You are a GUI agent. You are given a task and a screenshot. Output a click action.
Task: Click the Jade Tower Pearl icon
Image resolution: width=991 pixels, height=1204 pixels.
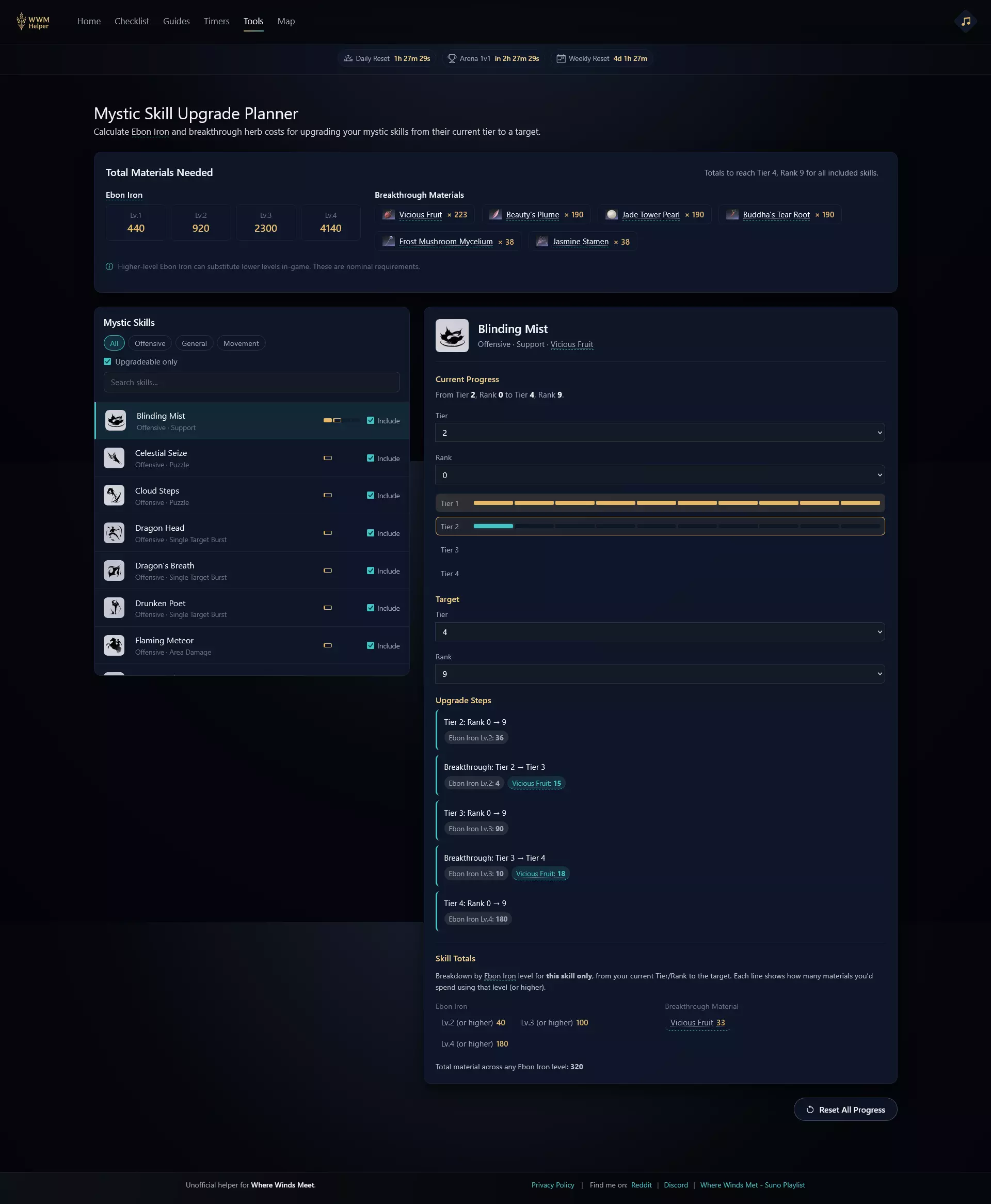click(x=612, y=215)
